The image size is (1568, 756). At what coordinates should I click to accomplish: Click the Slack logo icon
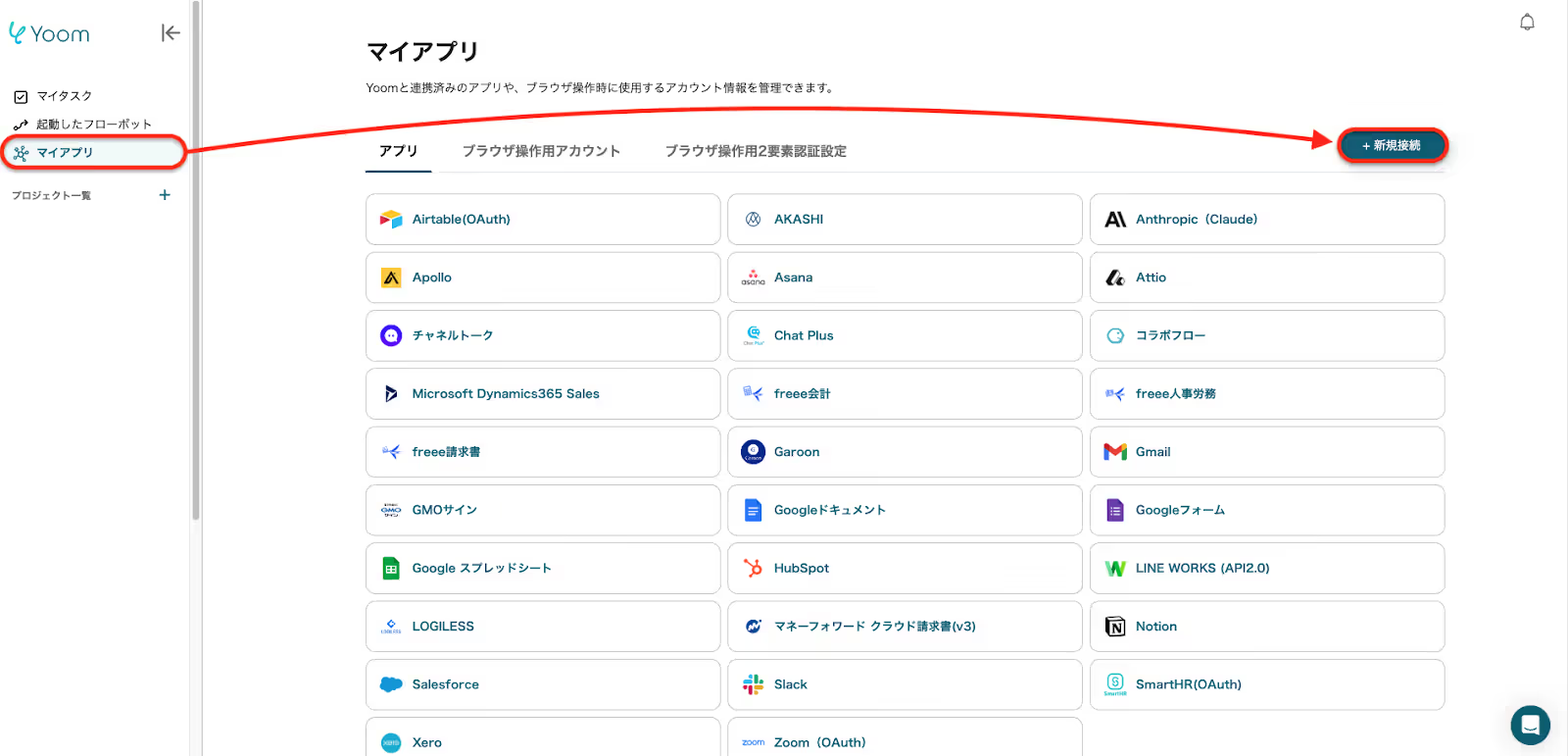pos(753,684)
